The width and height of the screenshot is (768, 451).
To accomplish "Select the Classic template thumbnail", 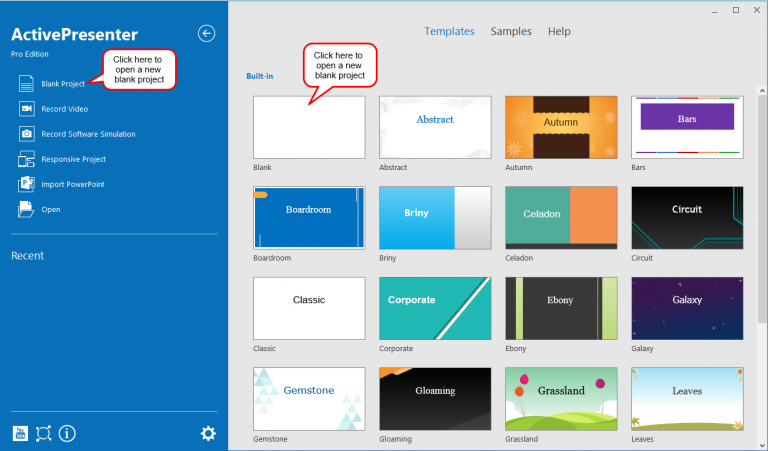I will click(309, 309).
